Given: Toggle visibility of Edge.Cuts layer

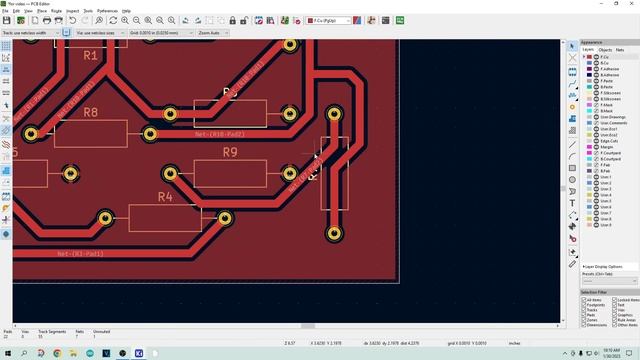Looking at the screenshot, I should 596,141.
